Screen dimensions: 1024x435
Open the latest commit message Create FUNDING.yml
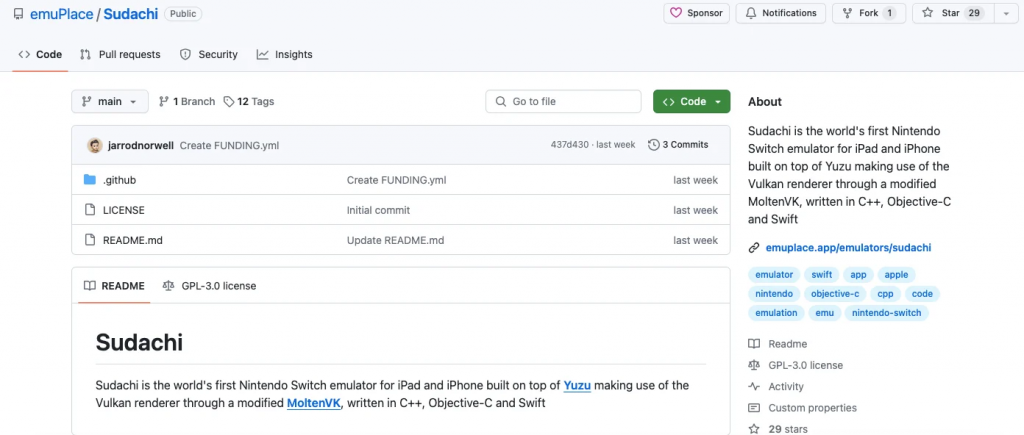(x=229, y=145)
